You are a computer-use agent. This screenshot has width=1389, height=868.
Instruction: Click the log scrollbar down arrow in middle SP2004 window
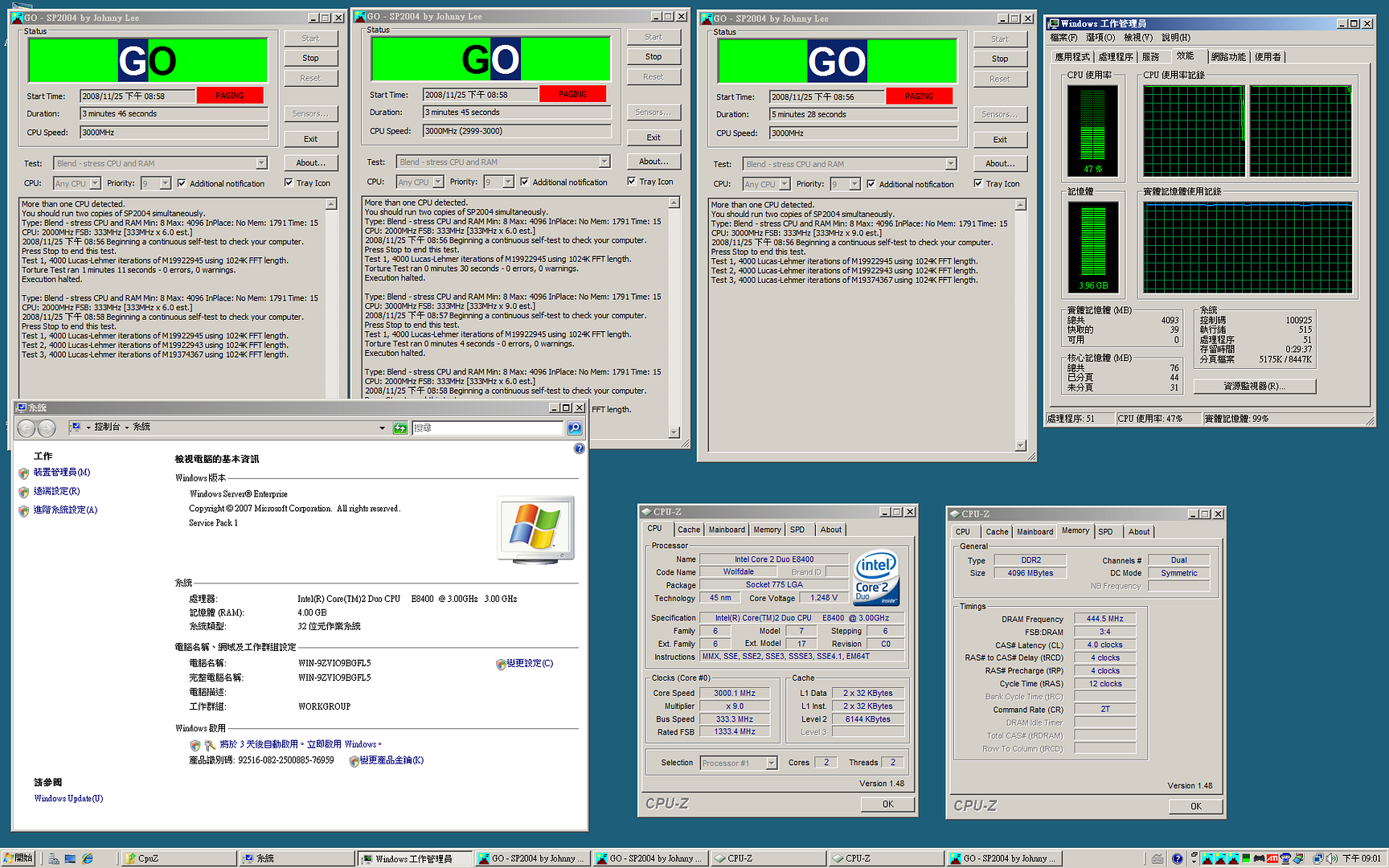(x=674, y=432)
